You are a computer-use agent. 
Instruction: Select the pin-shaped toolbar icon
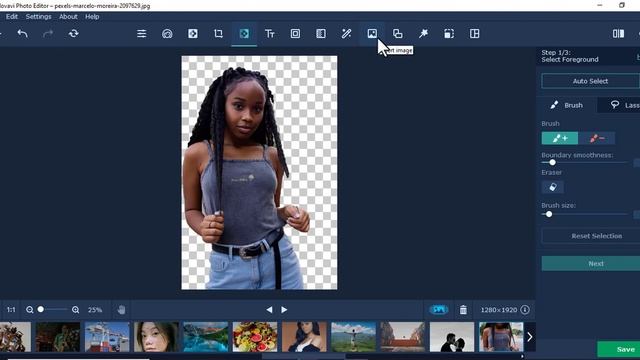pyautogui.click(x=423, y=33)
